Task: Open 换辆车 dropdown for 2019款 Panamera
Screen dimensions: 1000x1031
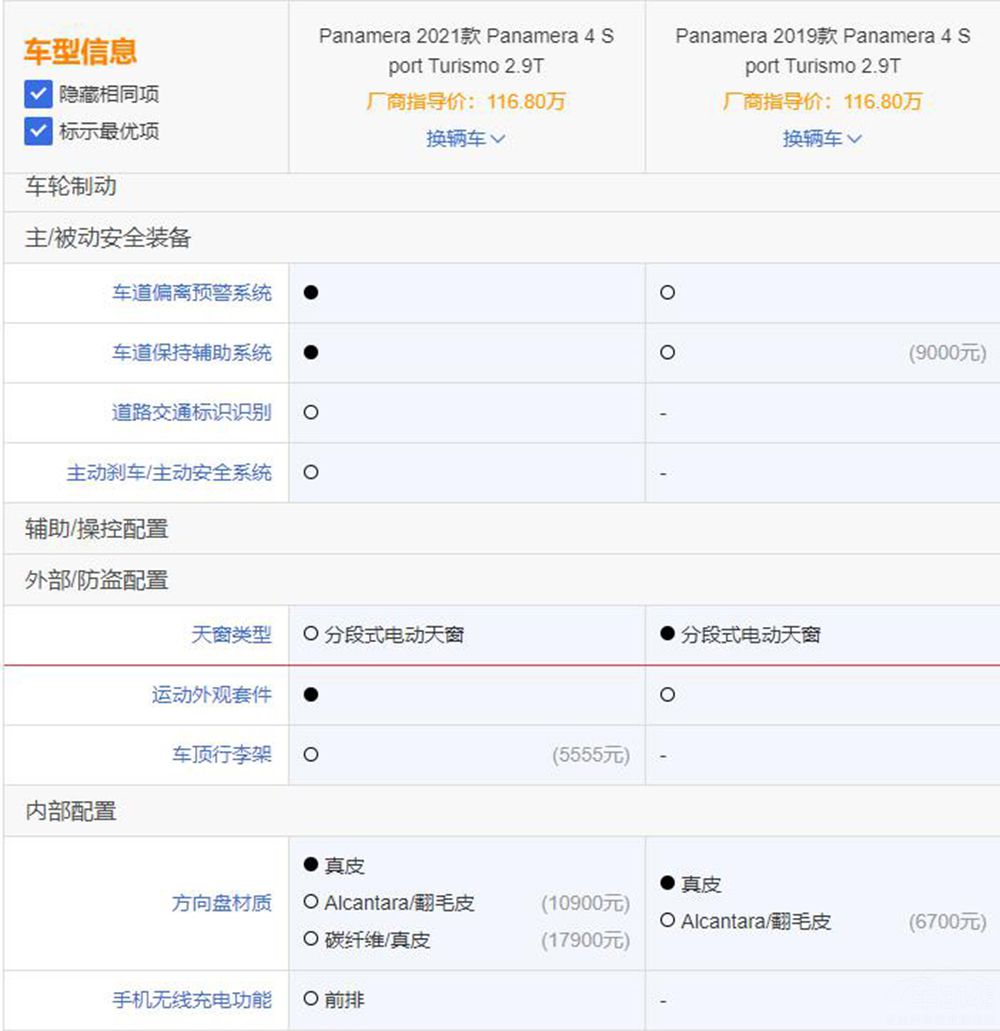Action: pyautogui.click(x=822, y=139)
